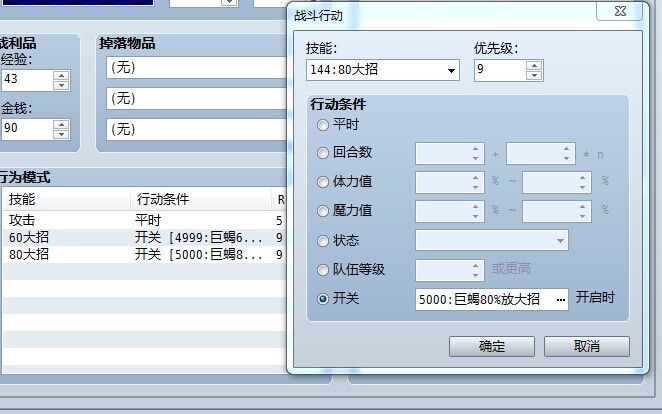Screen dimensions: 662x414
Task: Click the 技能 column header
Action: pyautogui.click(x=67, y=199)
